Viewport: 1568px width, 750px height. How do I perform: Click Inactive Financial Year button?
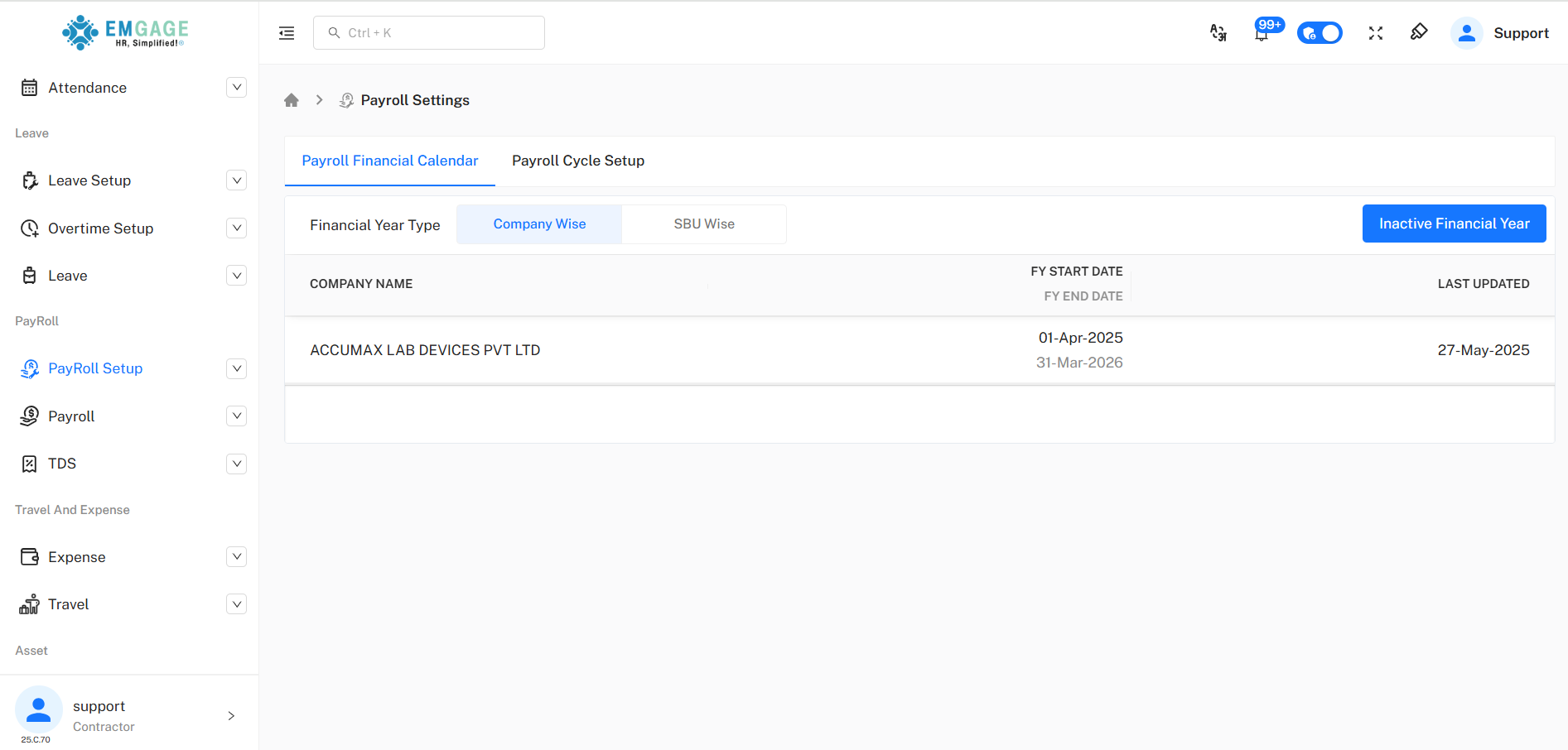point(1454,224)
